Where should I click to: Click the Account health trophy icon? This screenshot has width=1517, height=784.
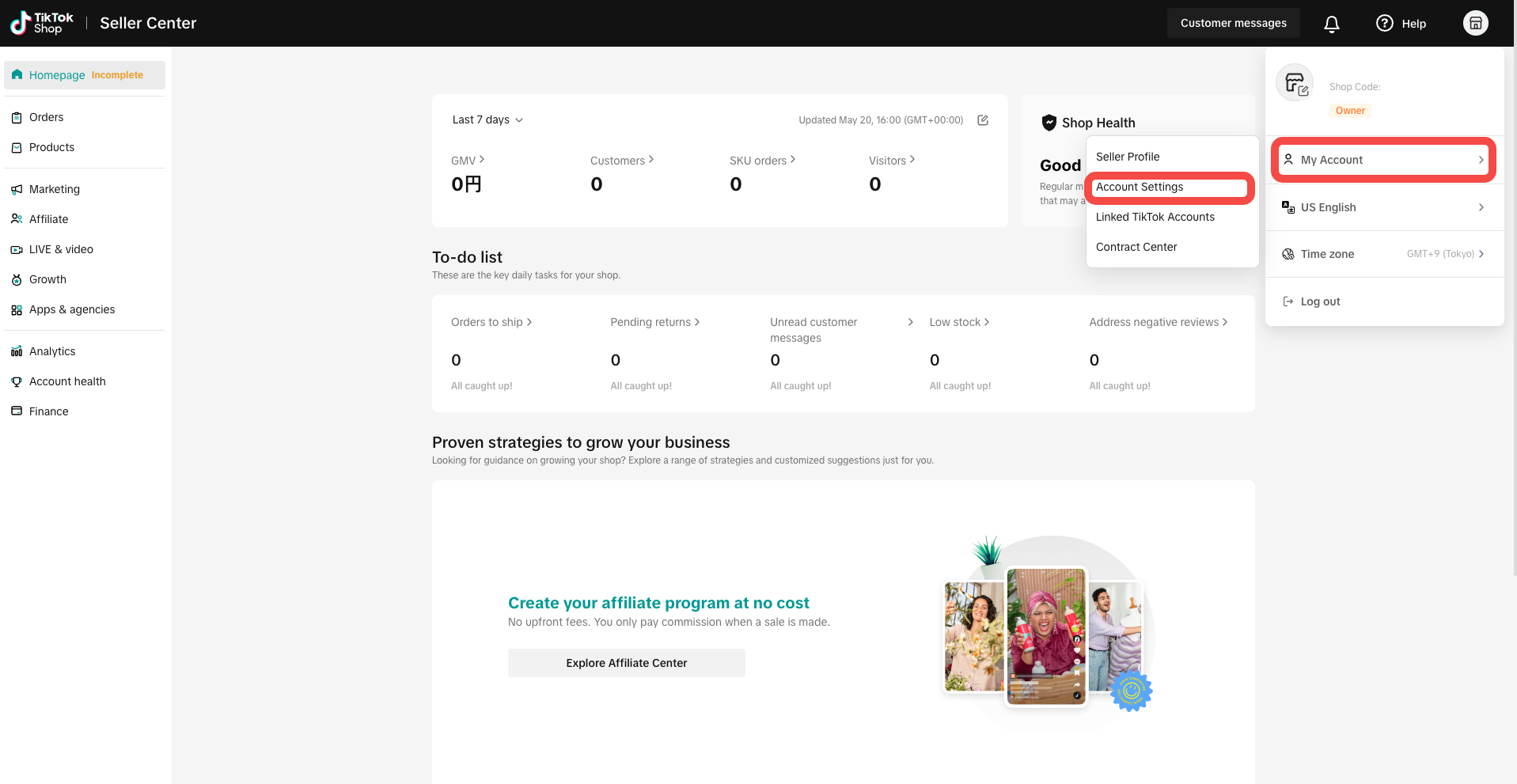(x=17, y=381)
